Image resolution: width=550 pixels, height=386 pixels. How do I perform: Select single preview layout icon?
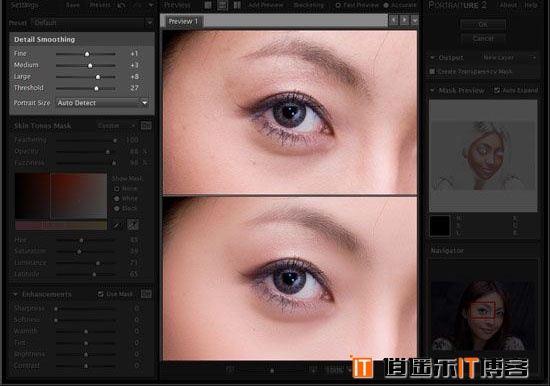[208, 5]
